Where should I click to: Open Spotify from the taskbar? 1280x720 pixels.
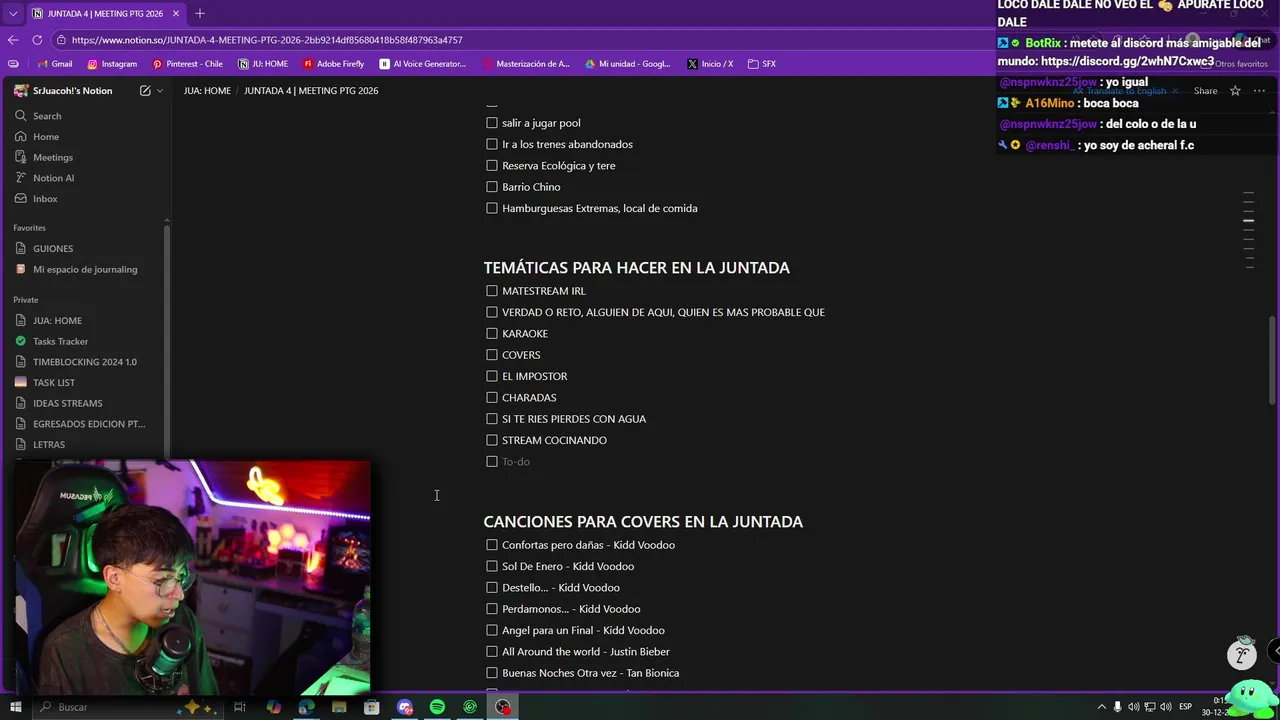tap(437, 707)
